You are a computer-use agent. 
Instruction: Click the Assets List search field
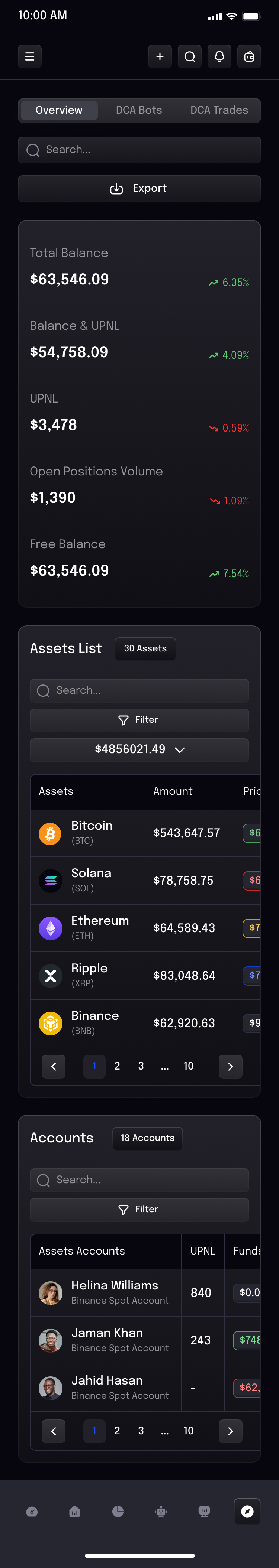pyautogui.click(x=139, y=690)
